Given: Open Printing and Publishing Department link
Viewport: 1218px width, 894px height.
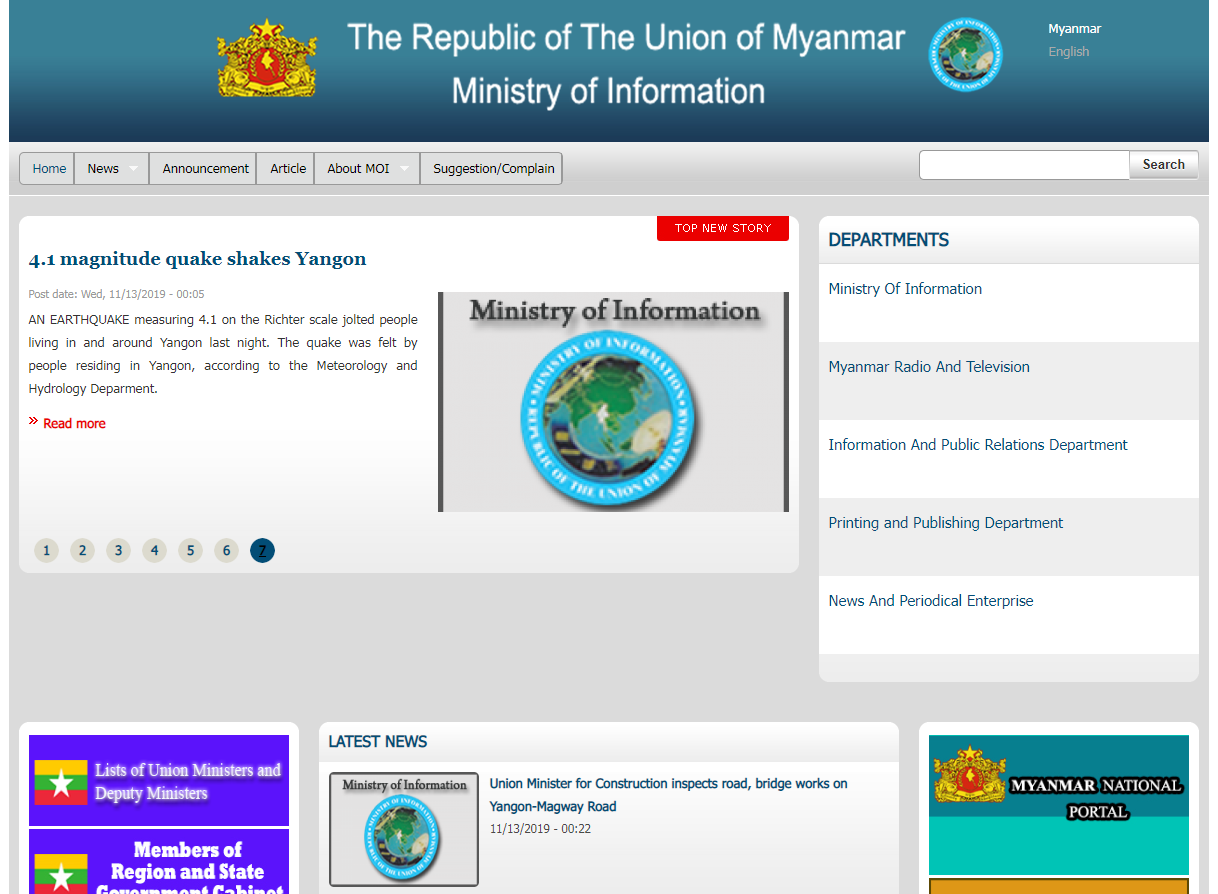Looking at the screenshot, I should click(x=946, y=523).
